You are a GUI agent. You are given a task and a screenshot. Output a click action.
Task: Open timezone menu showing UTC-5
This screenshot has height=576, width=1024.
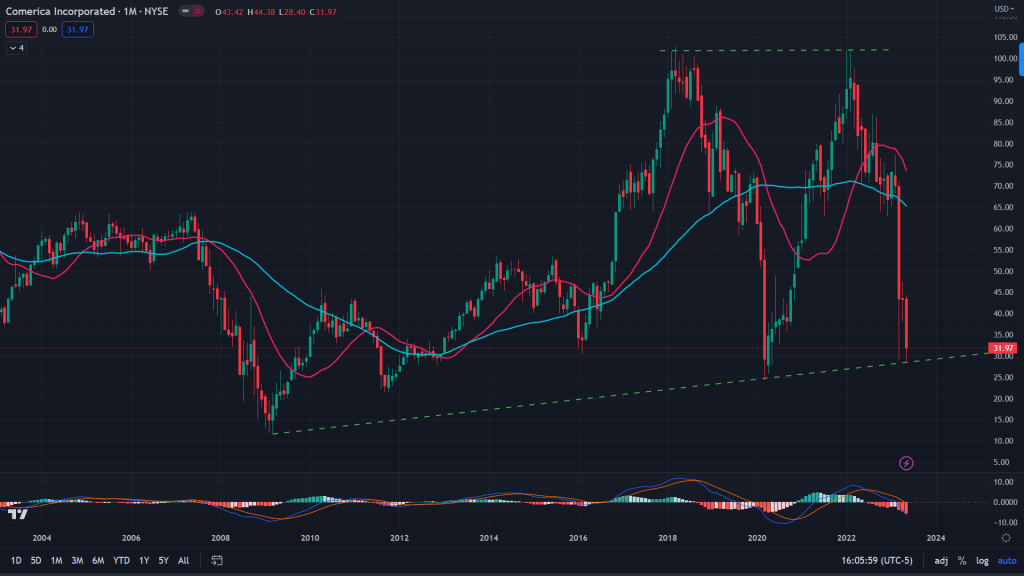pos(881,561)
